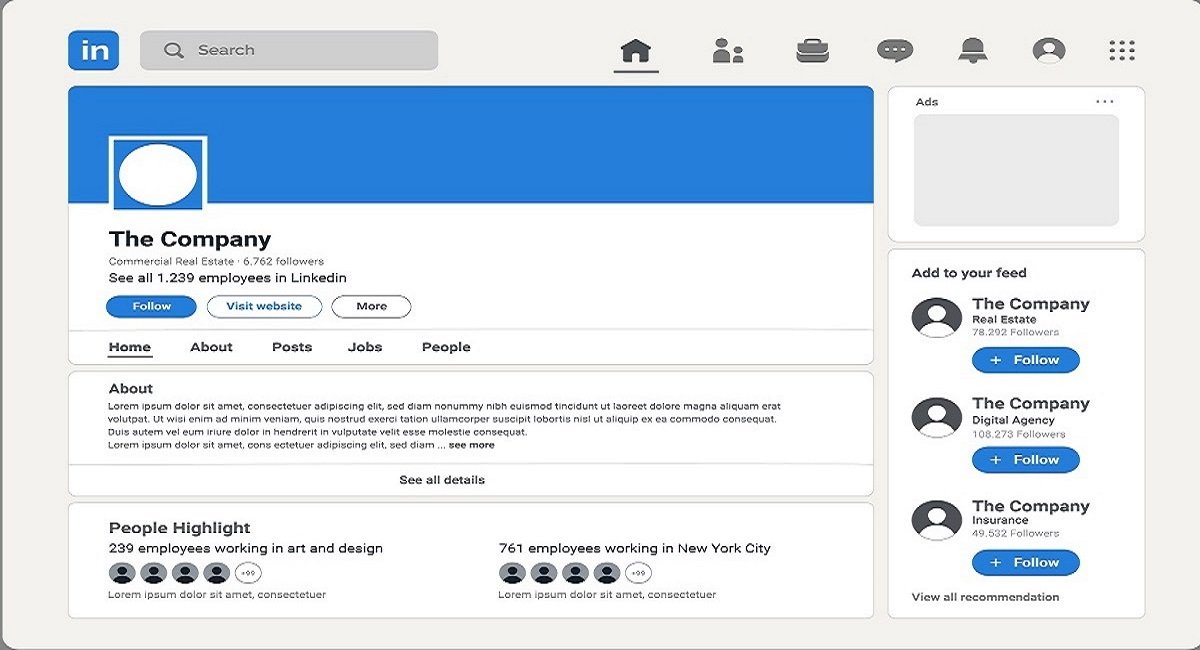The image size is (1200, 650).
Task: Click the three-dot menu in Ads panel
Action: click(1104, 102)
